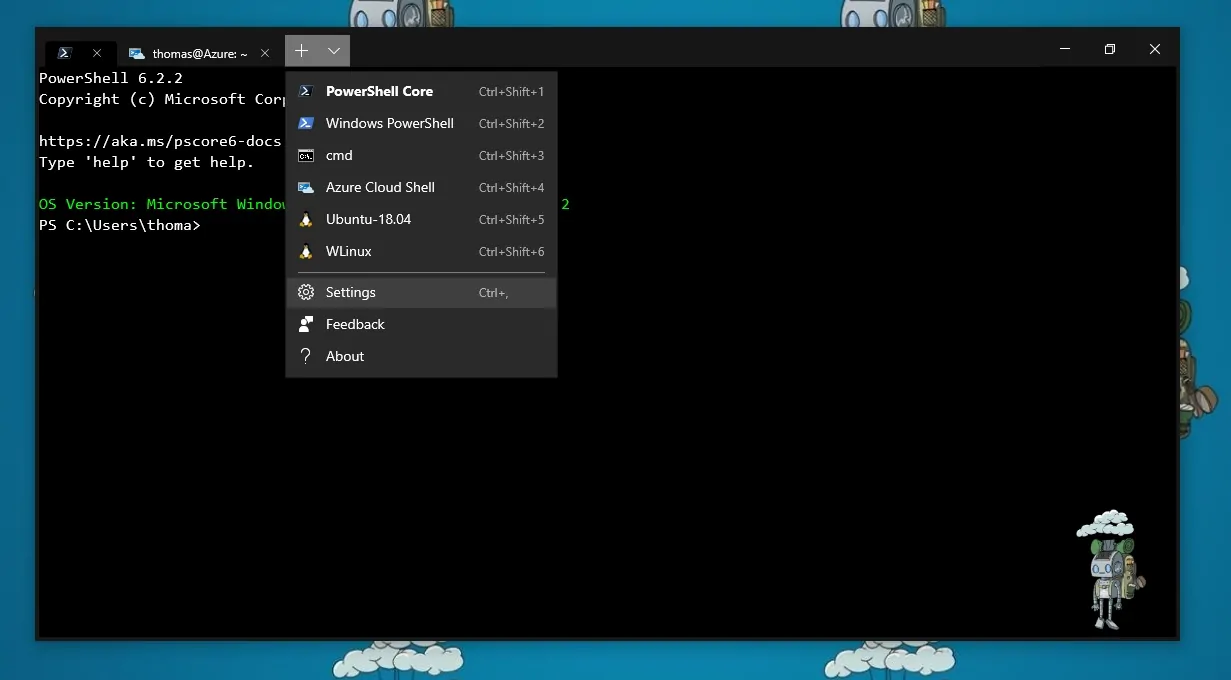Click the cmd prompt icon
The height and width of the screenshot is (680, 1231).
pyautogui.click(x=306, y=155)
